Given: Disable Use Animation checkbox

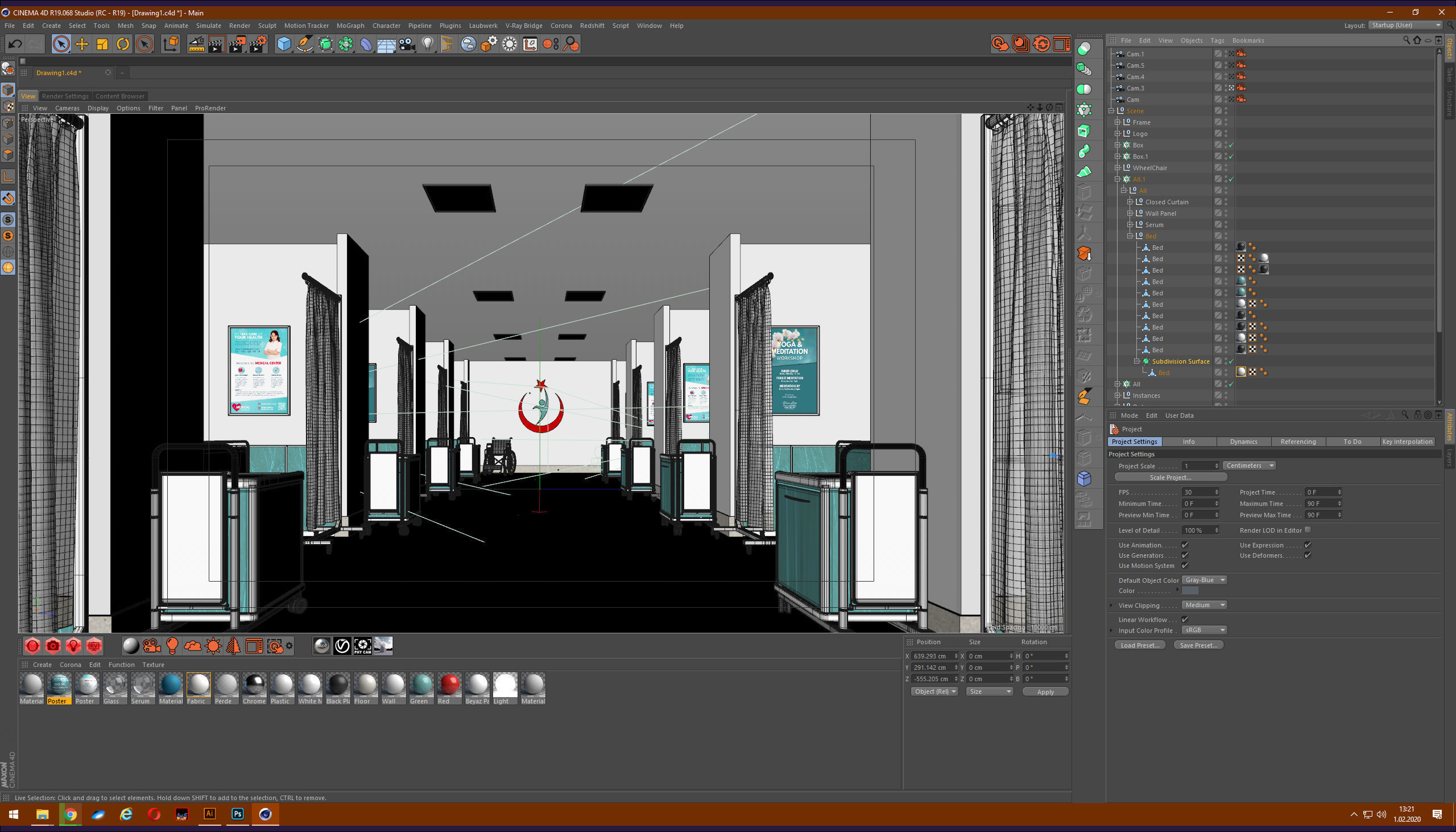Looking at the screenshot, I should [1185, 545].
